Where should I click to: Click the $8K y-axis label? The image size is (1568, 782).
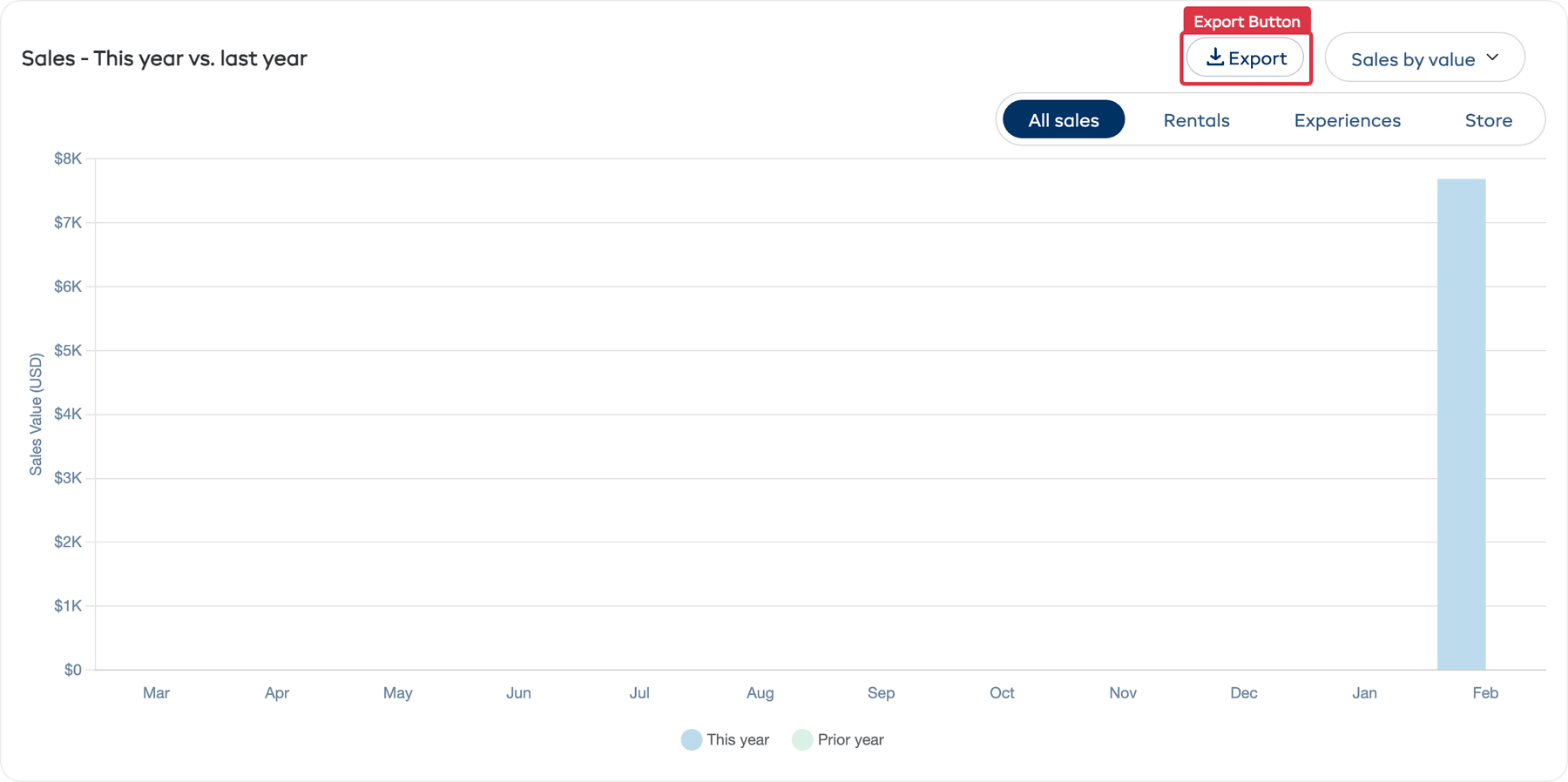(68, 158)
